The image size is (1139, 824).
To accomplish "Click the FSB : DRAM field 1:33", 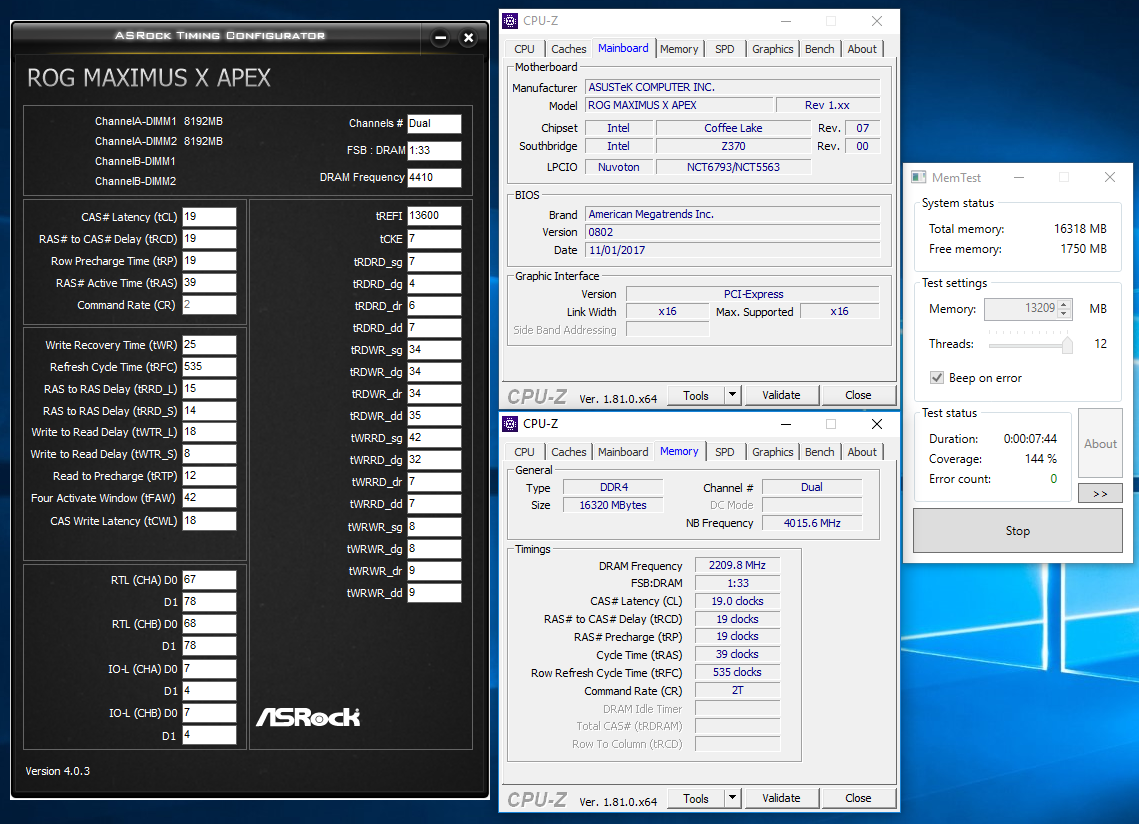I will click(434, 150).
